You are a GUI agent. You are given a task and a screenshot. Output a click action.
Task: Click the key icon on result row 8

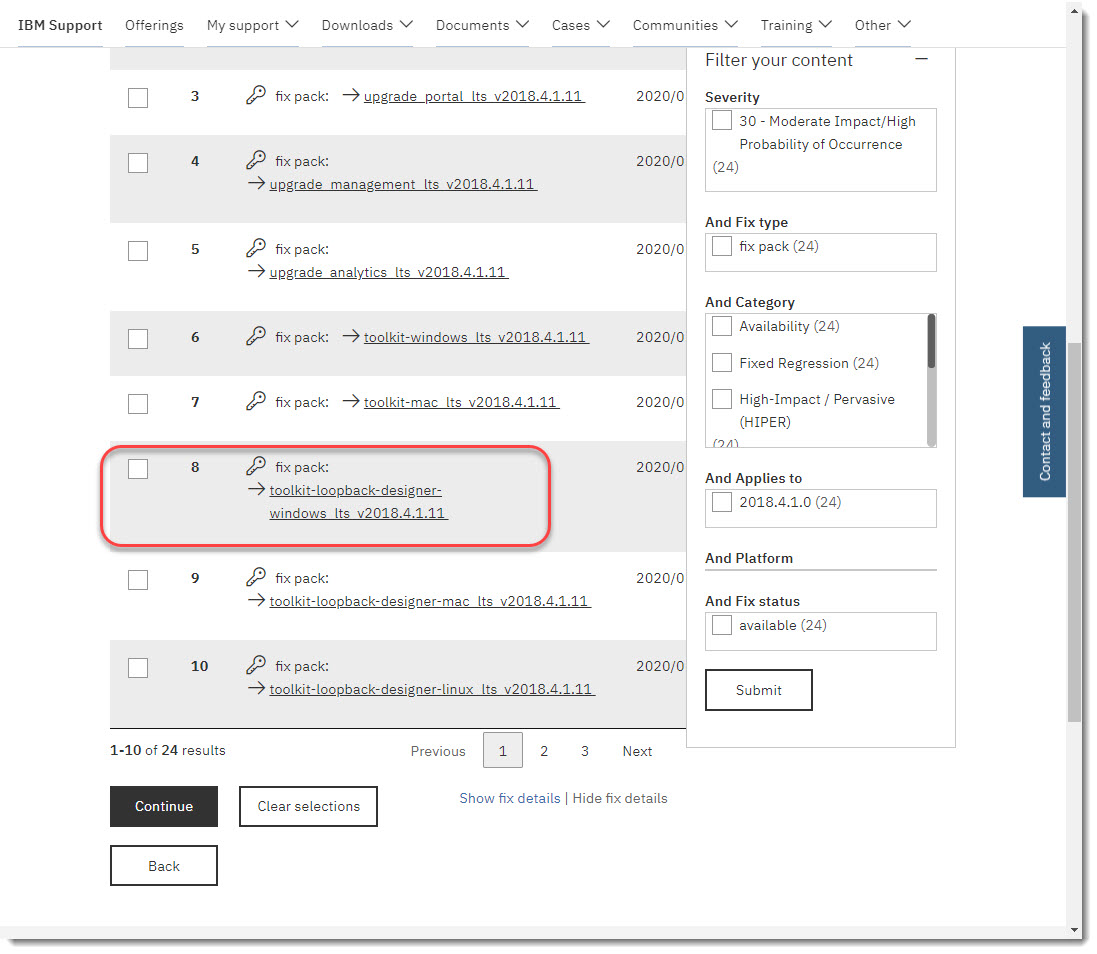pyautogui.click(x=255, y=466)
